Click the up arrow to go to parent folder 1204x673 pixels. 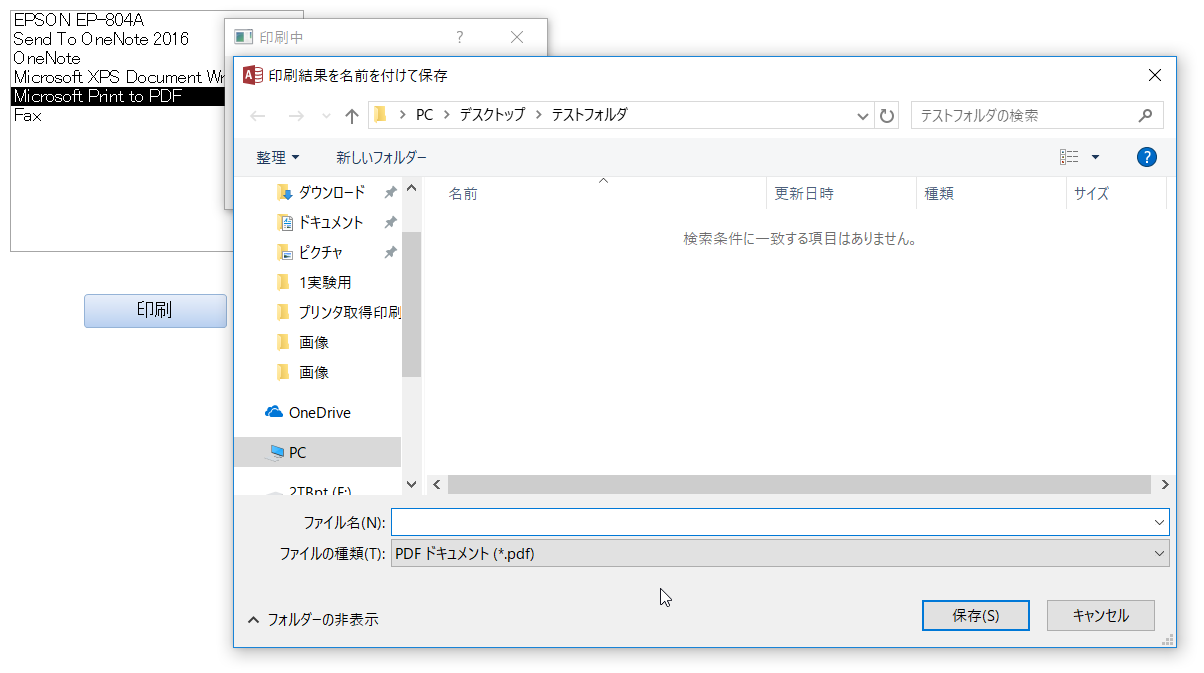(350, 115)
